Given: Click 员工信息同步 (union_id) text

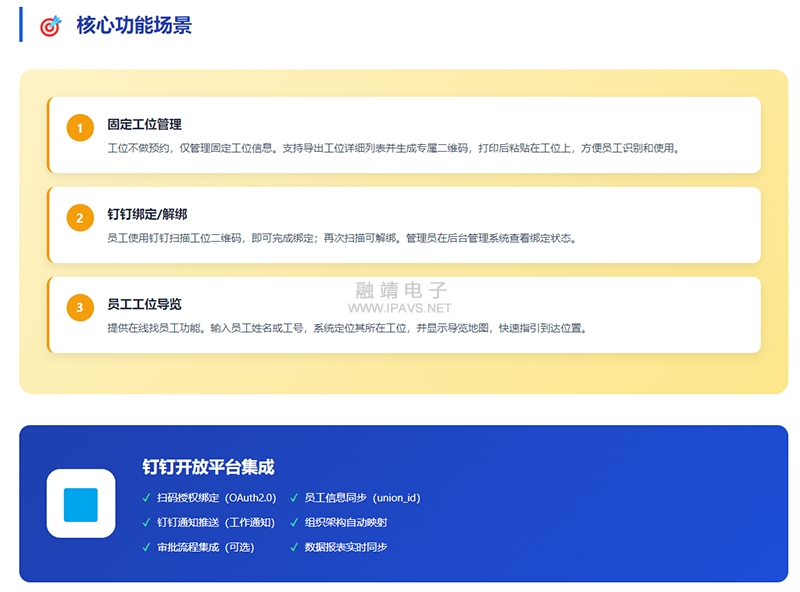Looking at the screenshot, I should 363,498.
